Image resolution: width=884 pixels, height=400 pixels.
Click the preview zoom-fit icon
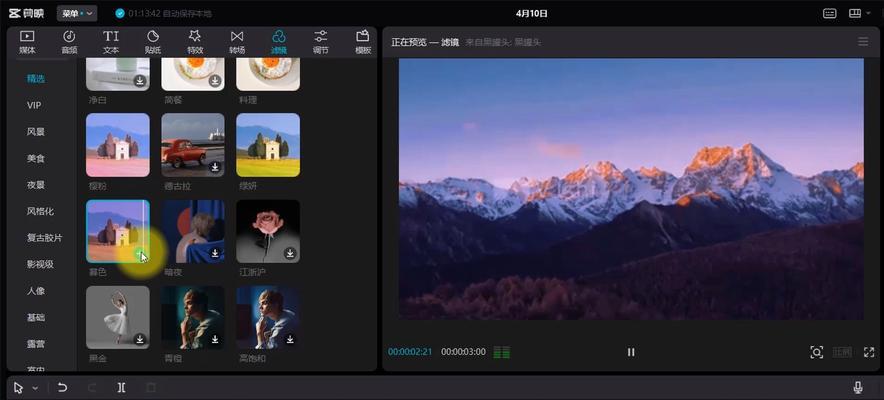tap(816, 352)
